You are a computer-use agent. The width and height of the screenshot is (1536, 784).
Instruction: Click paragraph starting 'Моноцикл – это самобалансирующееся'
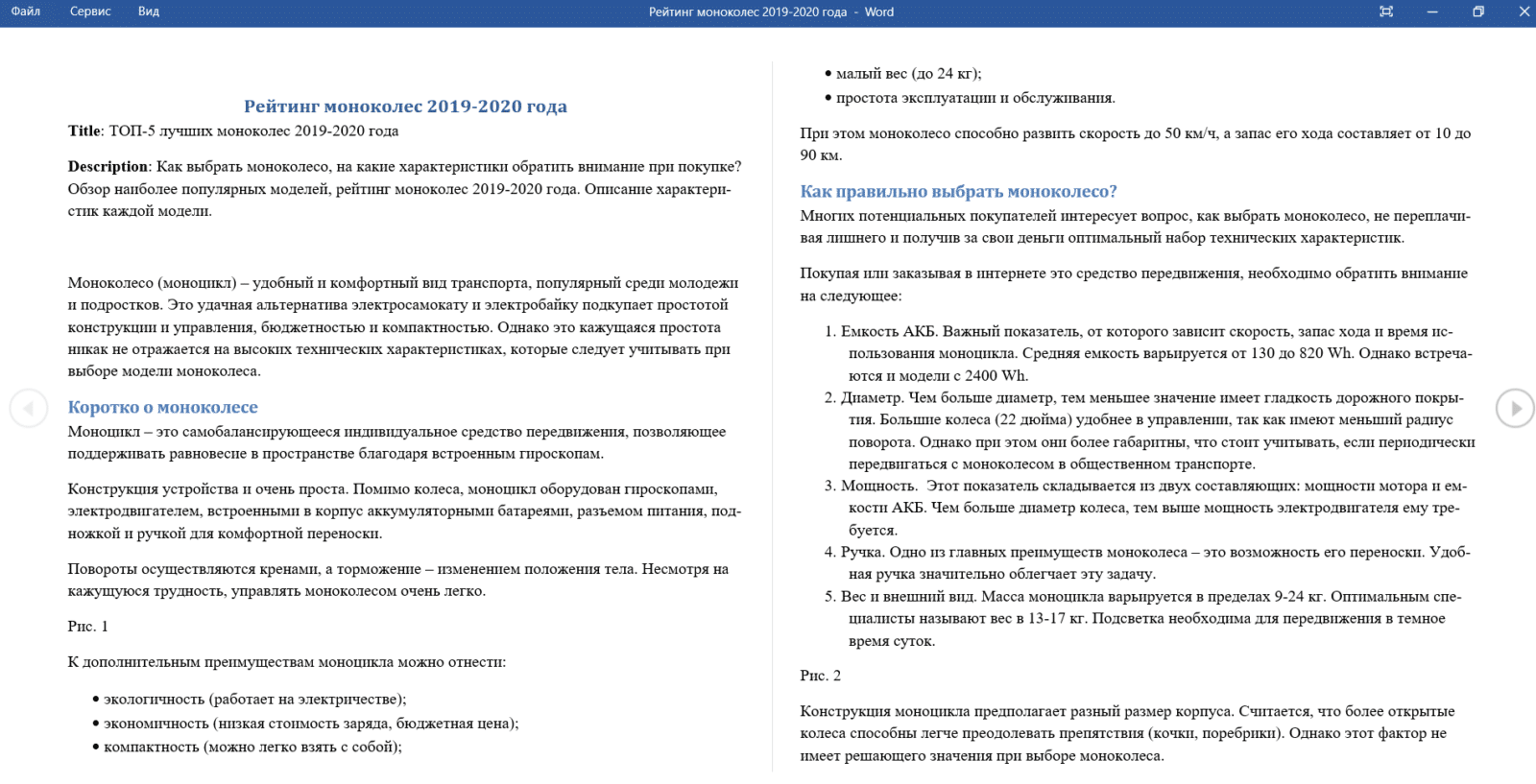tap(396, 443)
